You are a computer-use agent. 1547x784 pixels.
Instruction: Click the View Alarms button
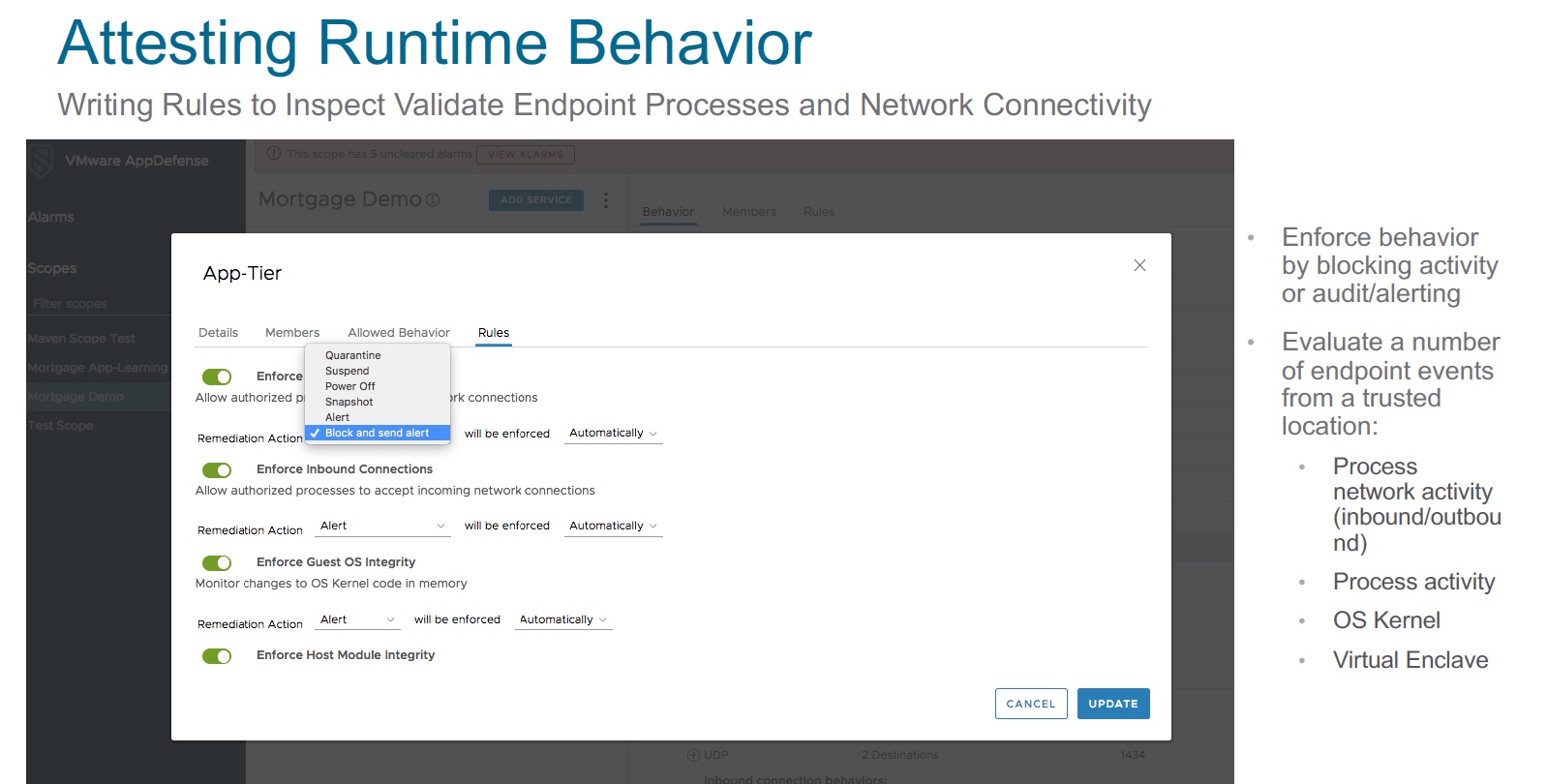[525, 155]
